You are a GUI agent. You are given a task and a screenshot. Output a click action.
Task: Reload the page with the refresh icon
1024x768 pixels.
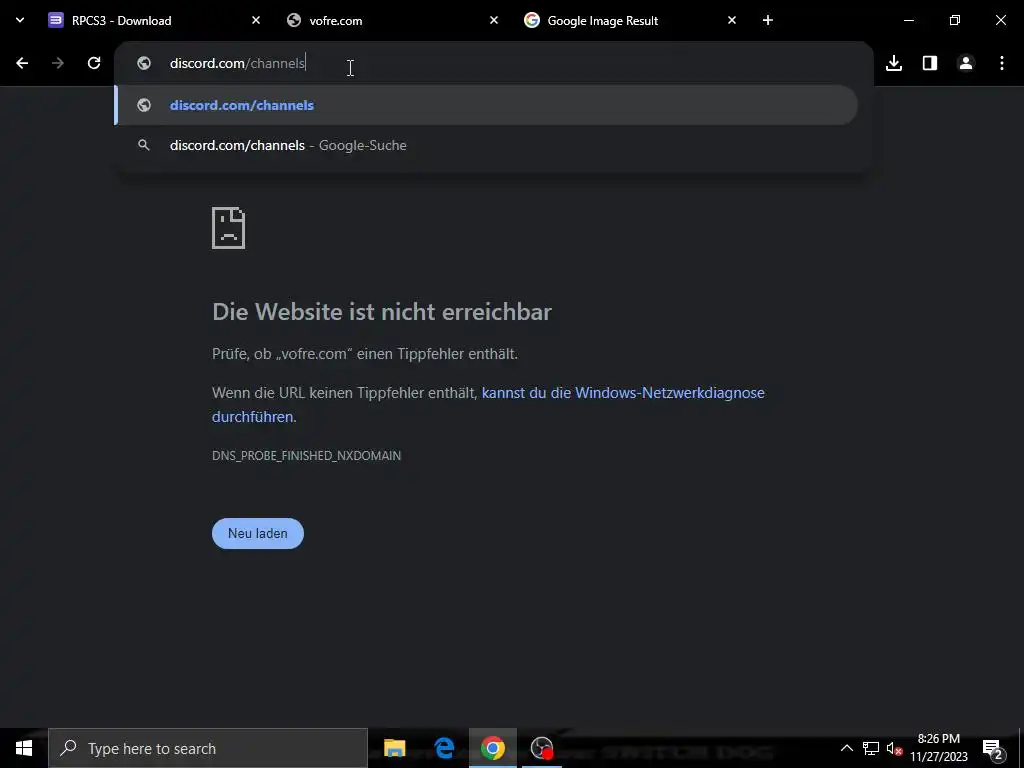[x=94, y=63]
